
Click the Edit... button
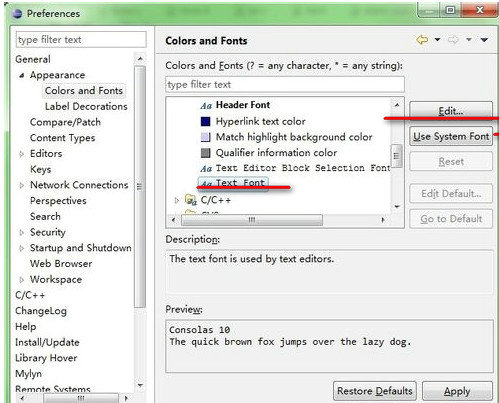451,111
